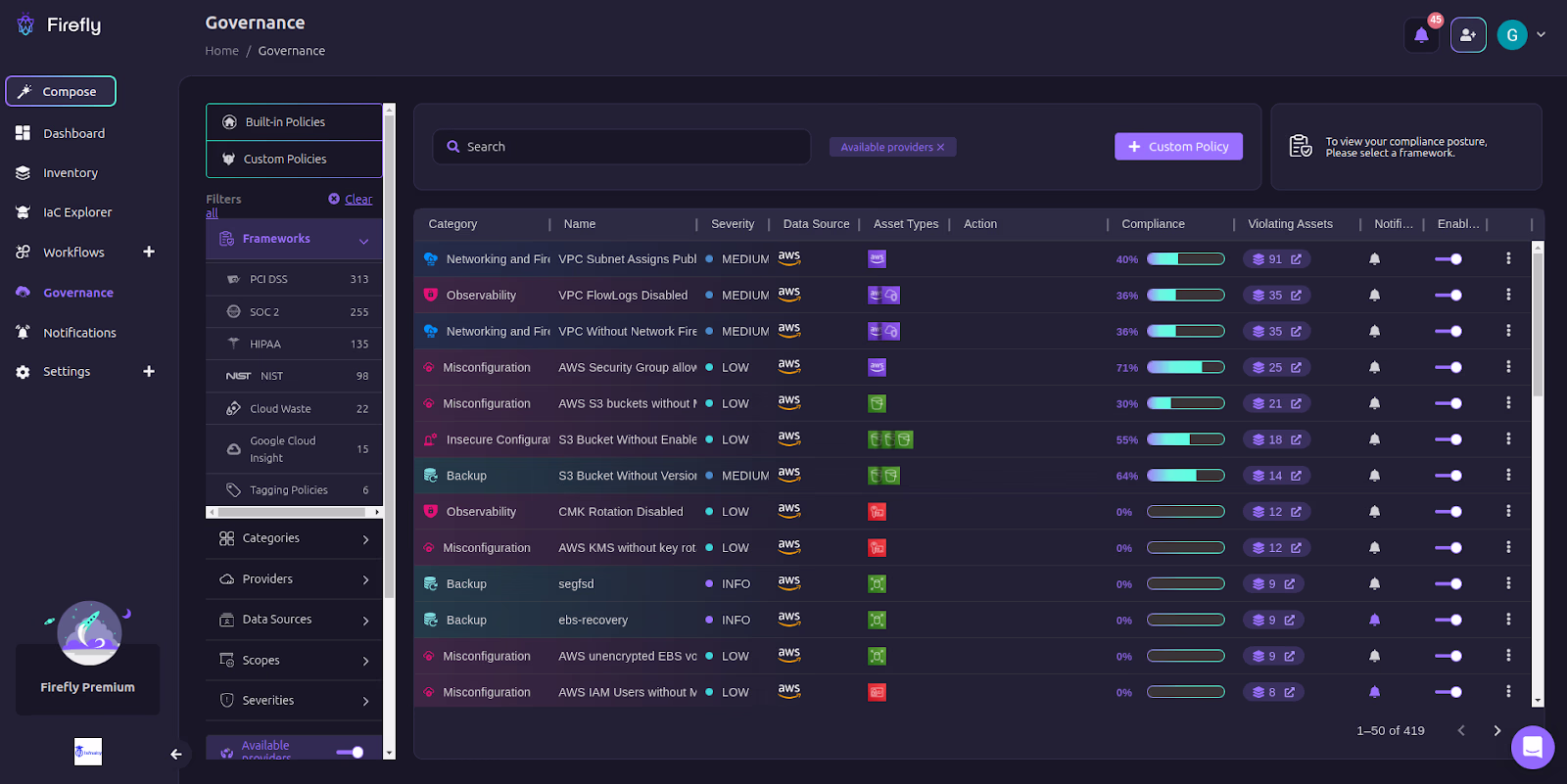The width and height of the screenshot is (1567, 784).
Task: Expand the Providers filter
Action: click(x=294, y=579)
